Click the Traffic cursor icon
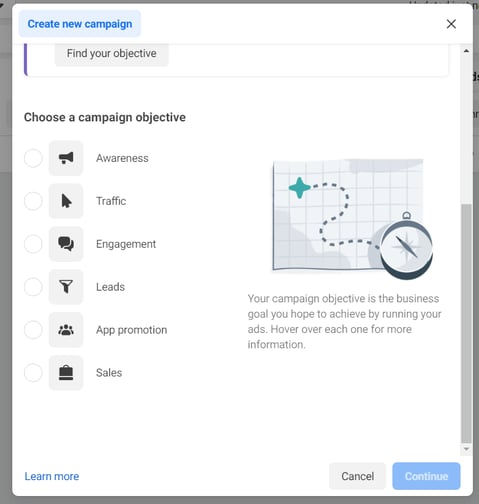The height and width of the screenshot is (504, 479). [66, 201]
